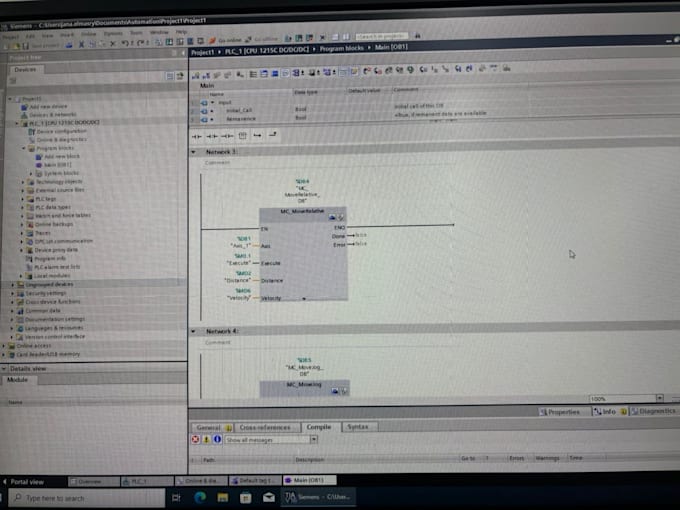Select the Compile tab
Viewport: 680px width, 510px height.
(319, 427)
